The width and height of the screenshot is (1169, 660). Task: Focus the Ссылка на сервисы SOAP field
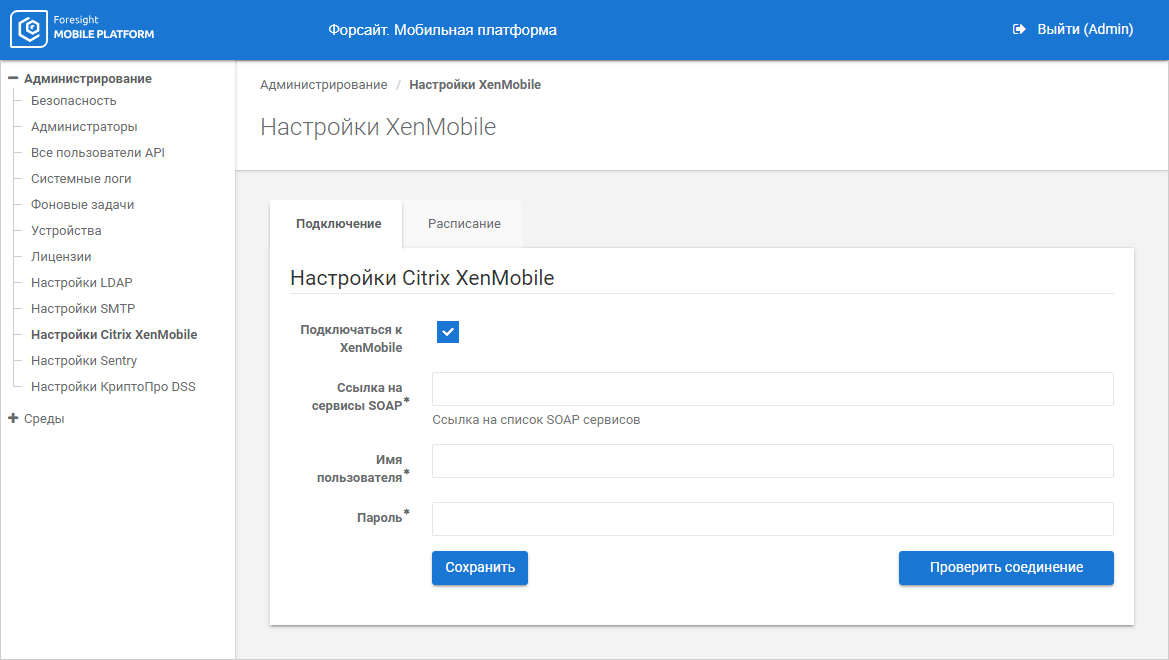tap(772, 389)
